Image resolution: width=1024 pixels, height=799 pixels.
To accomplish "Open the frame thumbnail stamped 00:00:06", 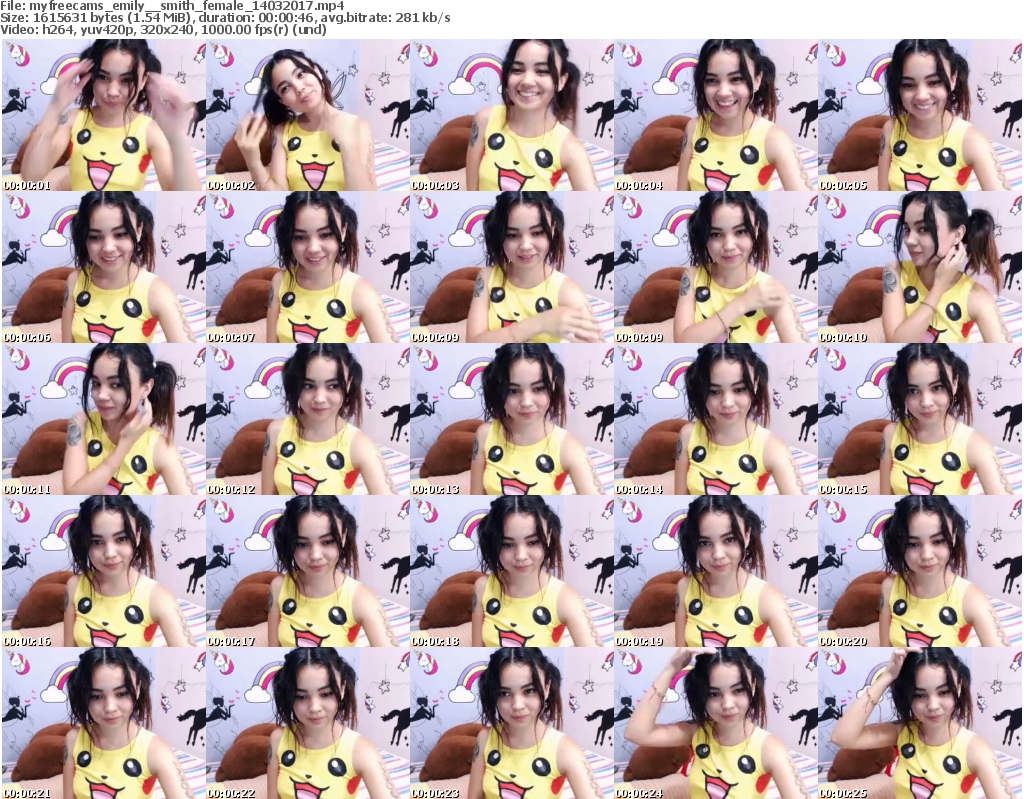I will (x=103, y=267).
